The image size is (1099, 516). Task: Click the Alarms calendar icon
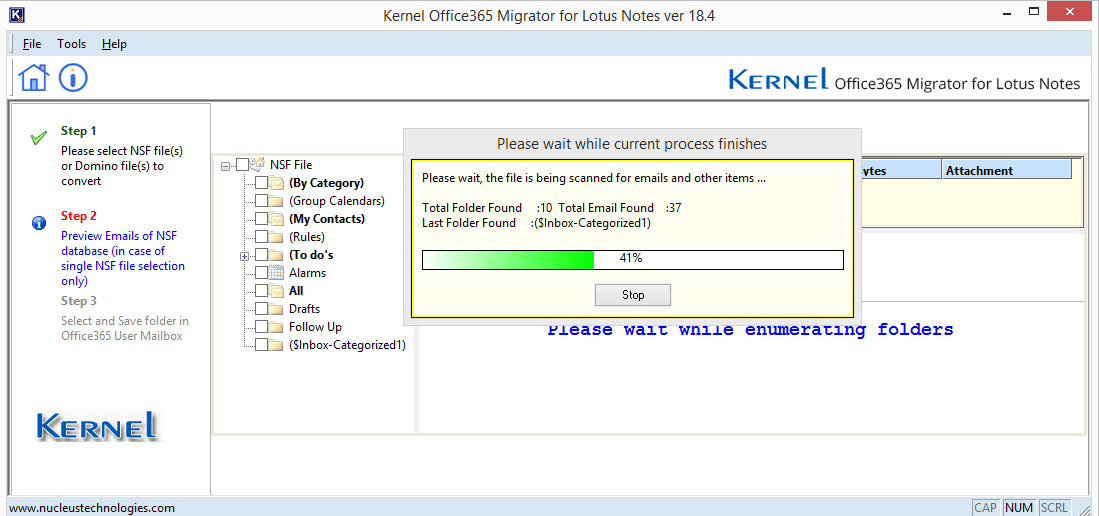click(277, 273)
